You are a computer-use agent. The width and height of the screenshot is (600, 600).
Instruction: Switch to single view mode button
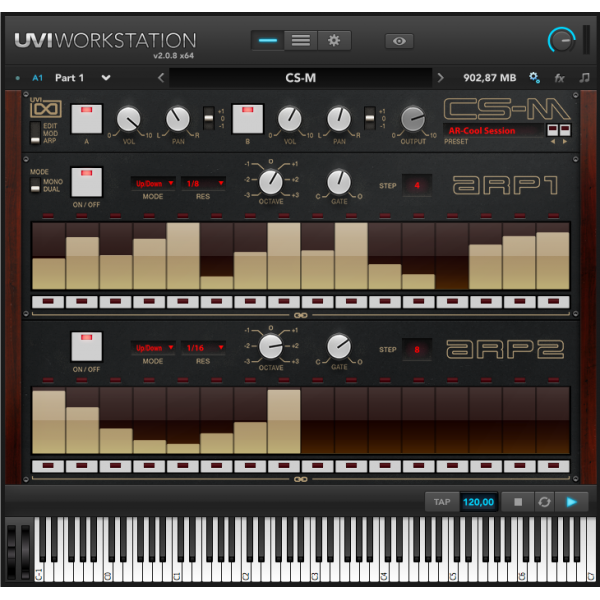click(268, 40)
